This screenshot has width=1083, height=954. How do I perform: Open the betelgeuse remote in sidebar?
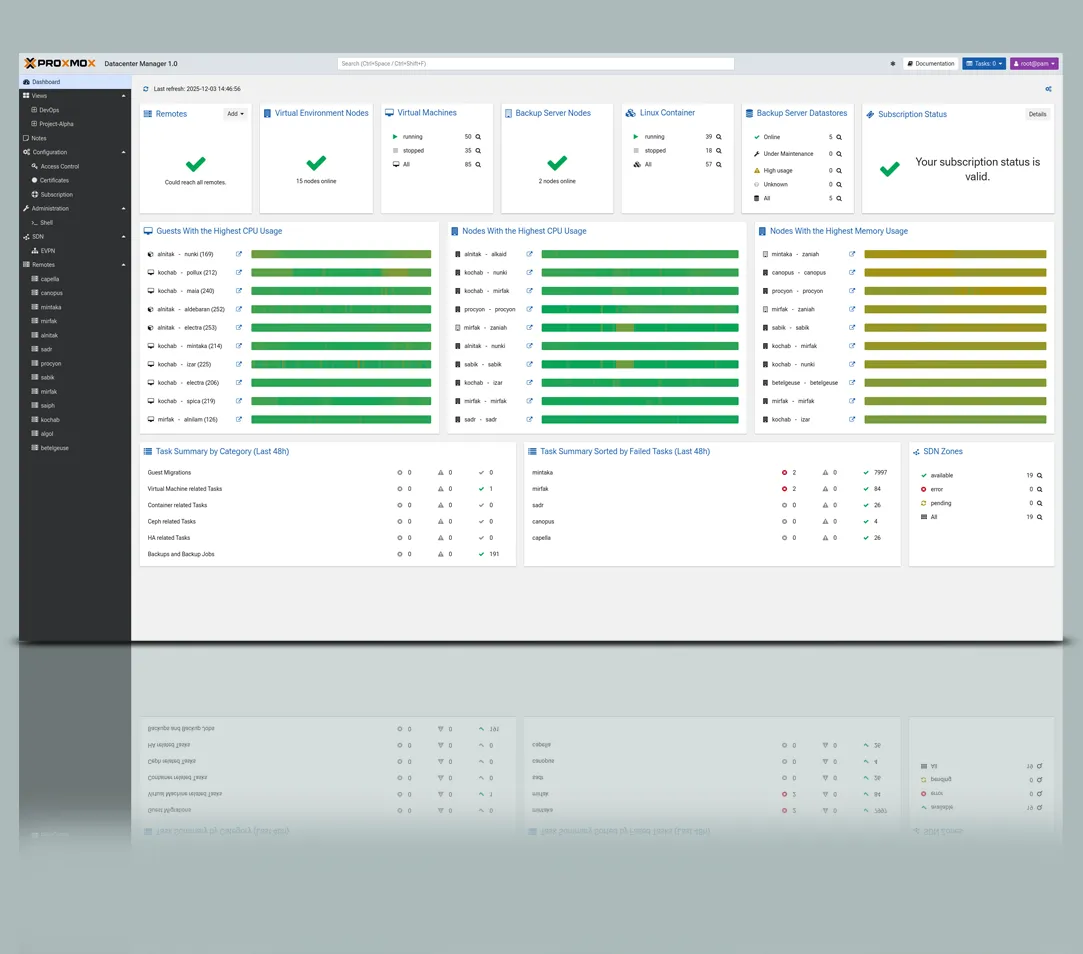coord(54,448)
